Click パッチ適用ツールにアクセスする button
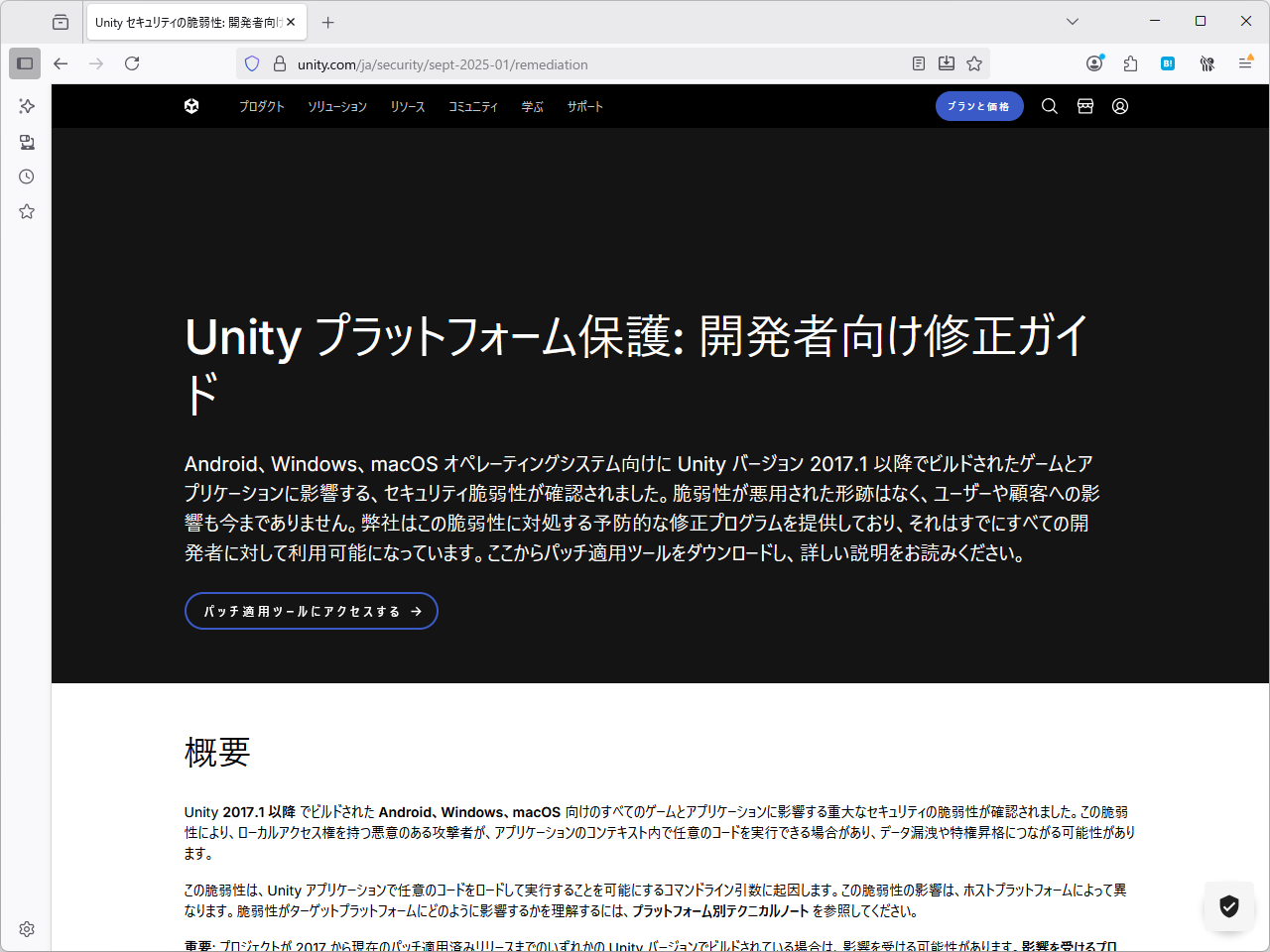This screenshot has height=952, width=1270. (x=311, y=611)
